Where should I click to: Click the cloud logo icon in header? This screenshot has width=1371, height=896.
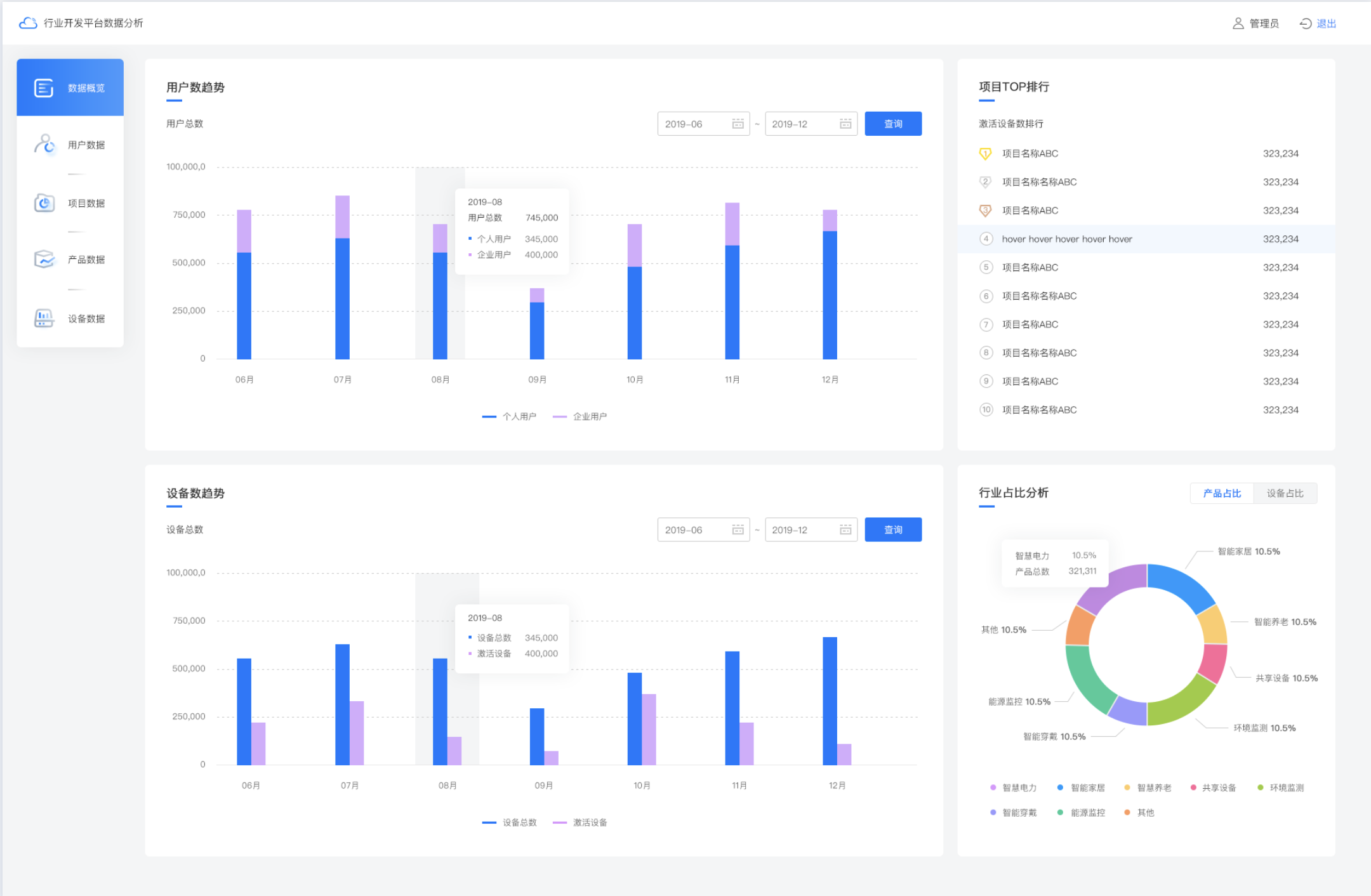(28, 23)
